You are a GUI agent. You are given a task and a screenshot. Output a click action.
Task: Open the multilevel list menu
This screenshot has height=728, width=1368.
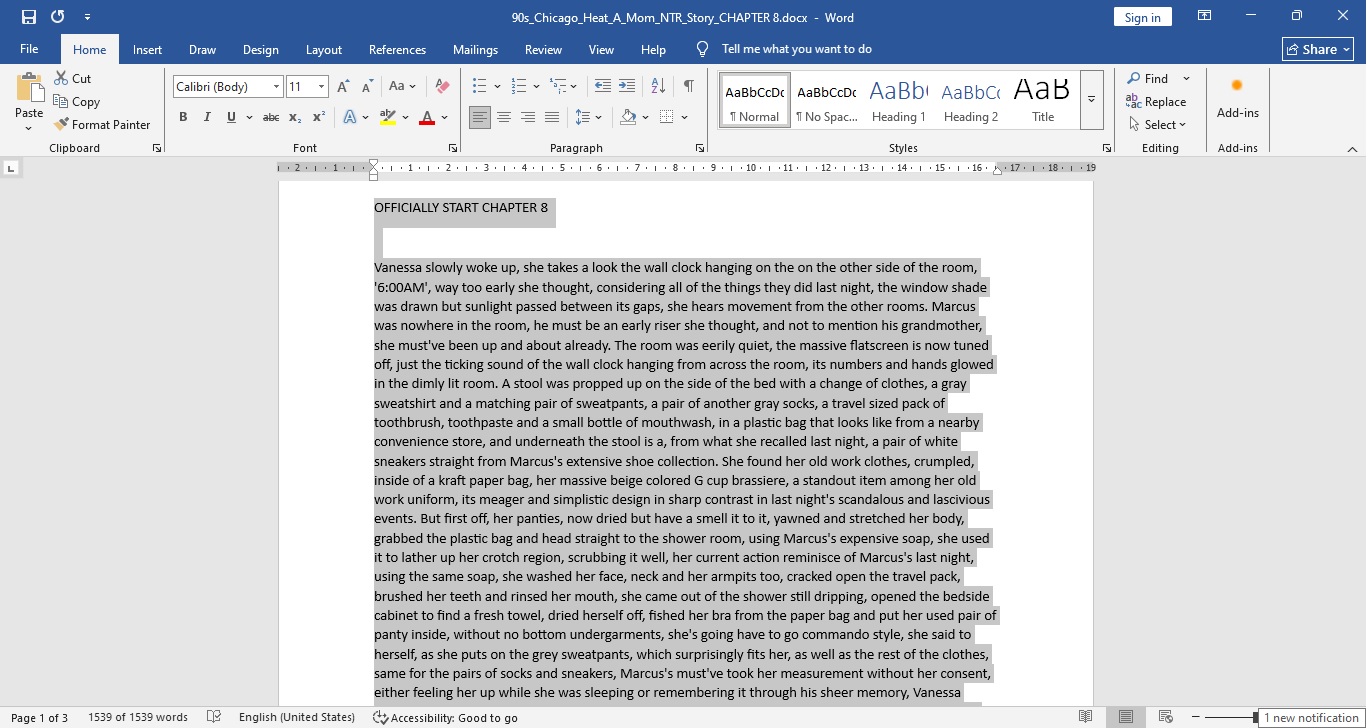564,86
